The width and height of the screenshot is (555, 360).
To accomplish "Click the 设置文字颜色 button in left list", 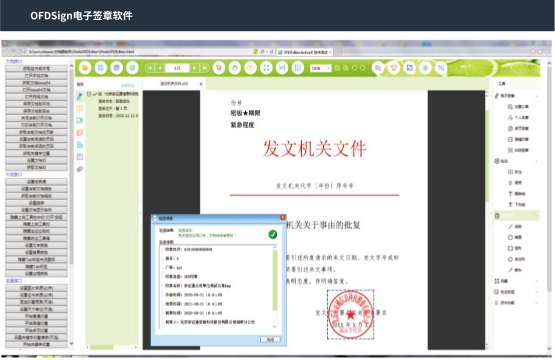I will point(36,245).
